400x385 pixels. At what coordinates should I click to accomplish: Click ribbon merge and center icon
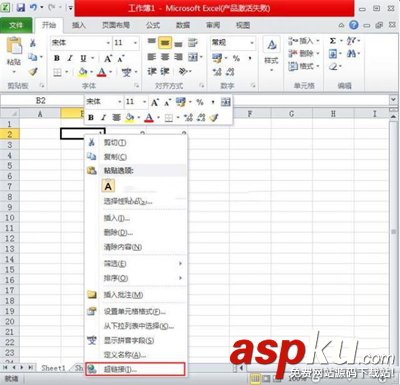tap(193, 57)
